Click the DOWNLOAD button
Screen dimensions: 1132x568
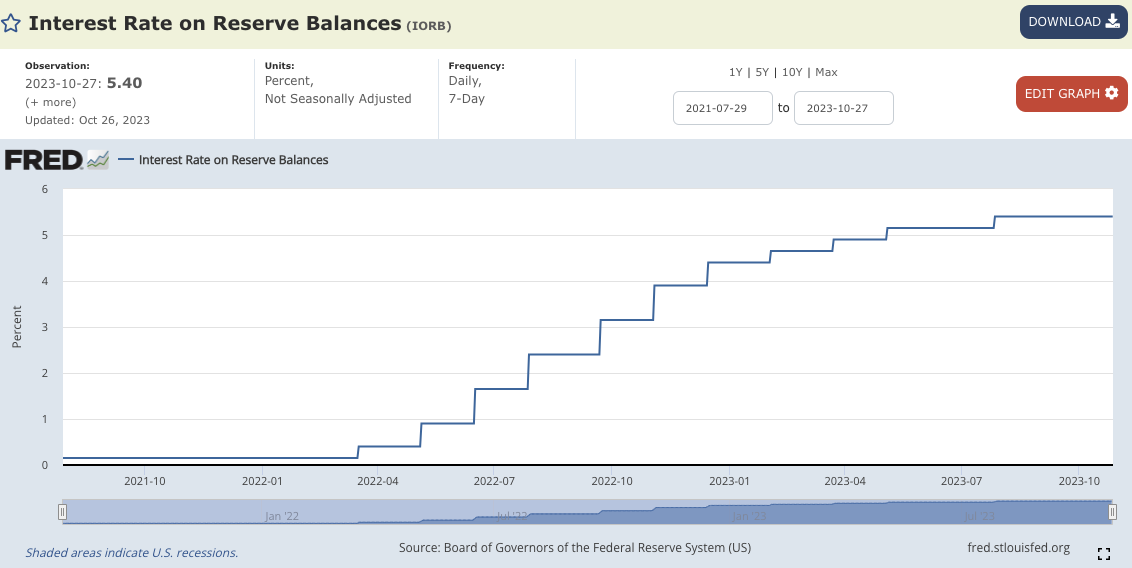click(1073, 22)
